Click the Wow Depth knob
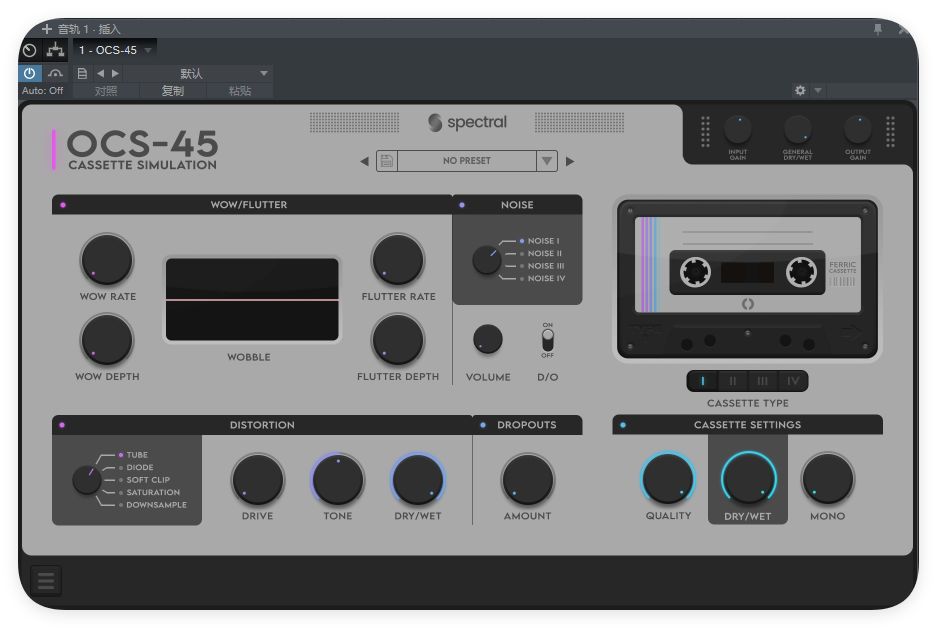The width and height of the screenshot is (937, 628). 107,340
